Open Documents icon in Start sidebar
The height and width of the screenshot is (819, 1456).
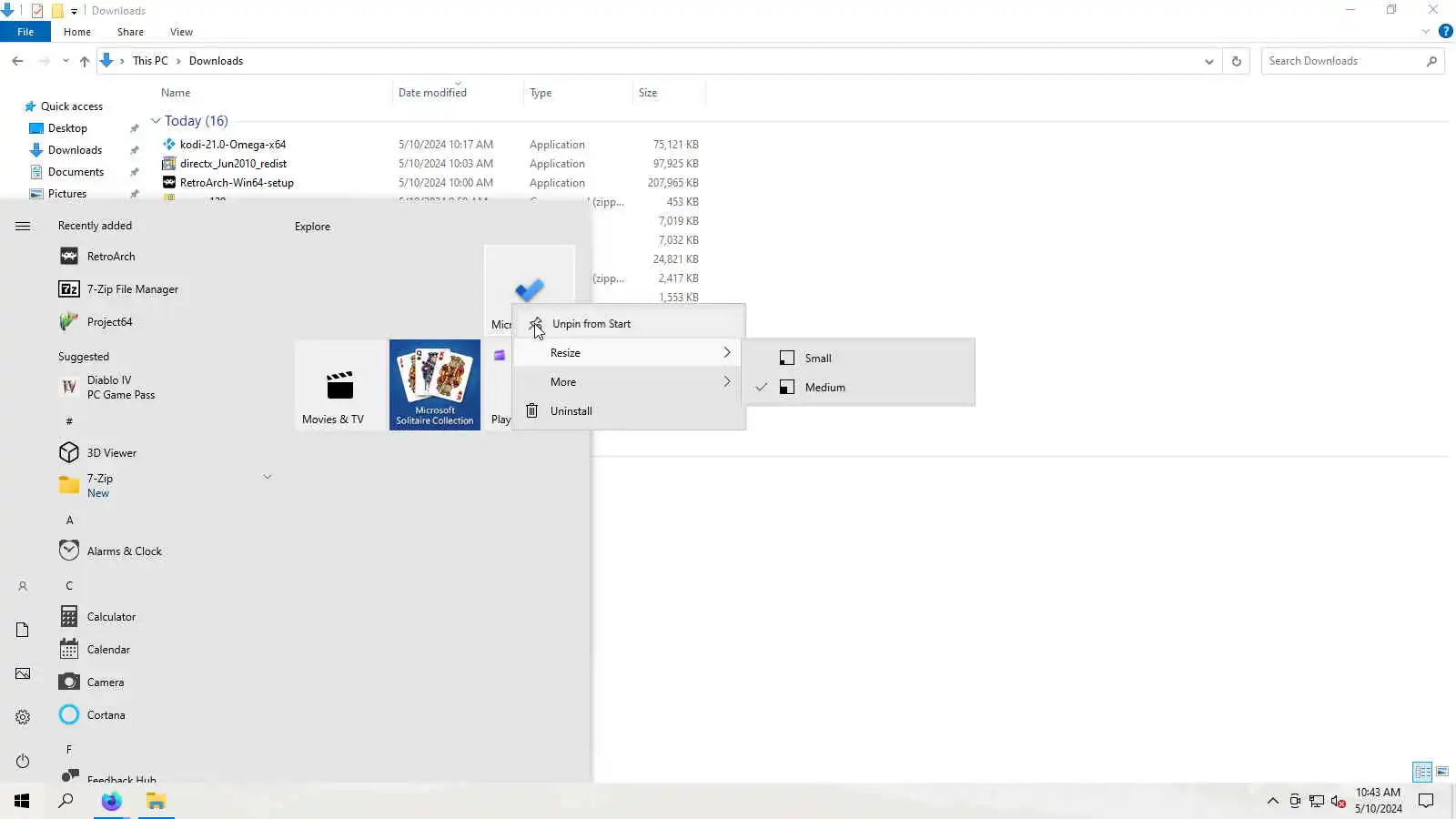[x=23, y=630]
